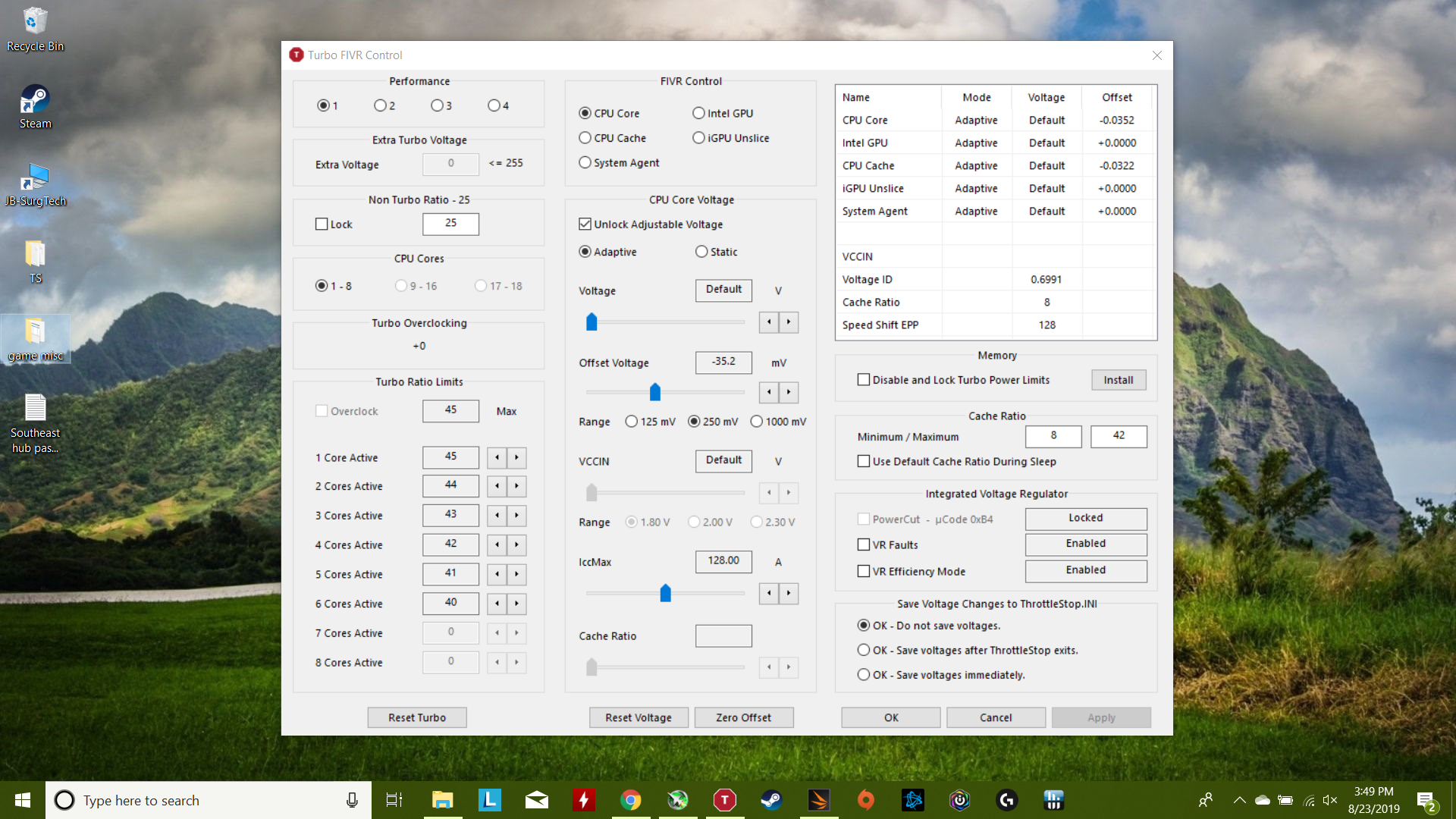
Task: Click the Memory Install button
Action: tap(1119, 380)
